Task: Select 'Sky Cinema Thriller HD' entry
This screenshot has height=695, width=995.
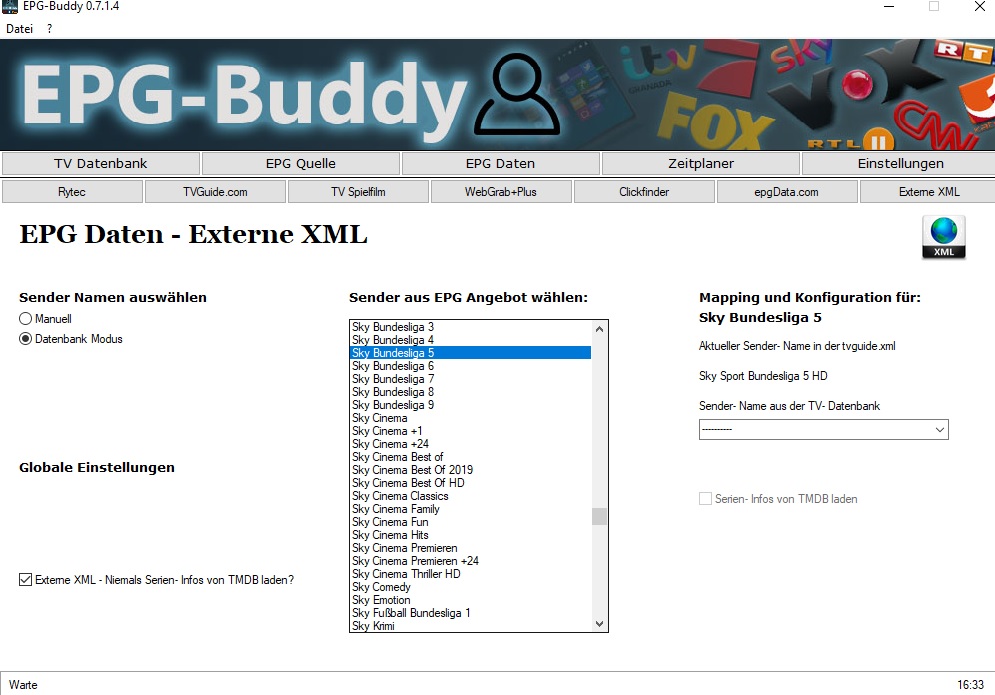Action: (471, 574)
